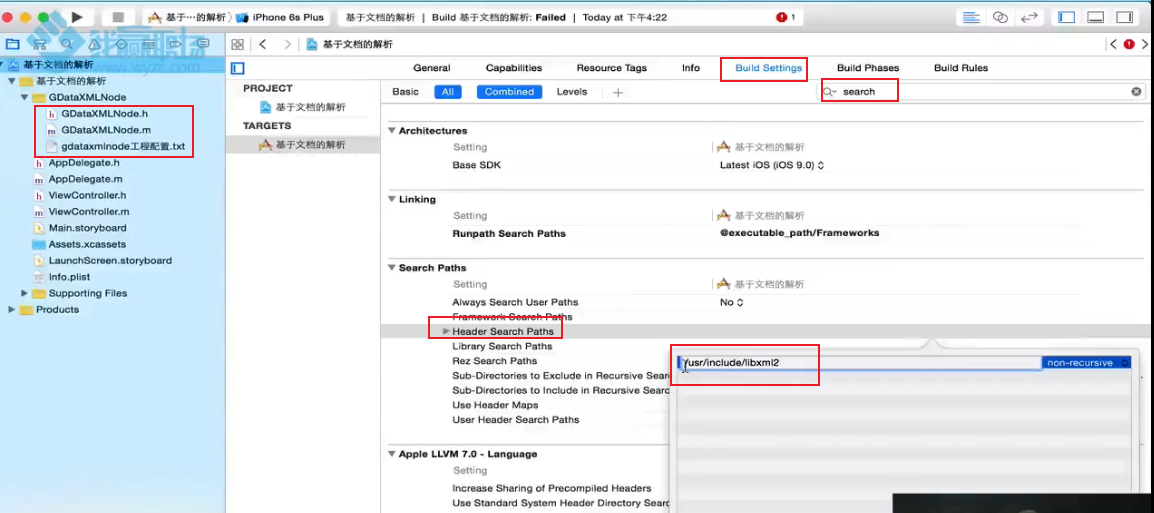Switch to the Info tab
This screenshot has height=513, width=1154.
click(x=690, y=68)
